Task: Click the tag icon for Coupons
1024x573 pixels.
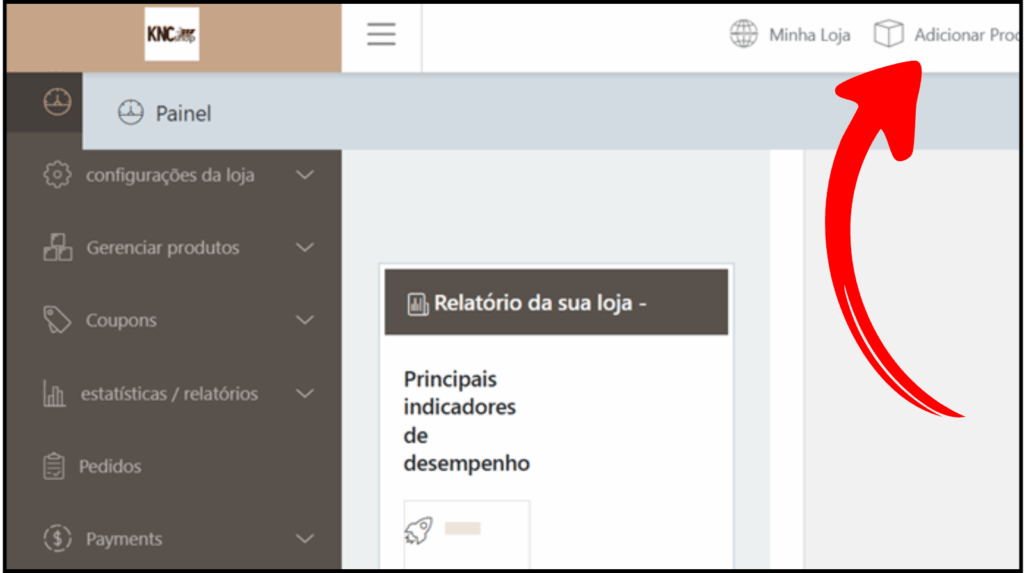Action: (x=58, y=321)
